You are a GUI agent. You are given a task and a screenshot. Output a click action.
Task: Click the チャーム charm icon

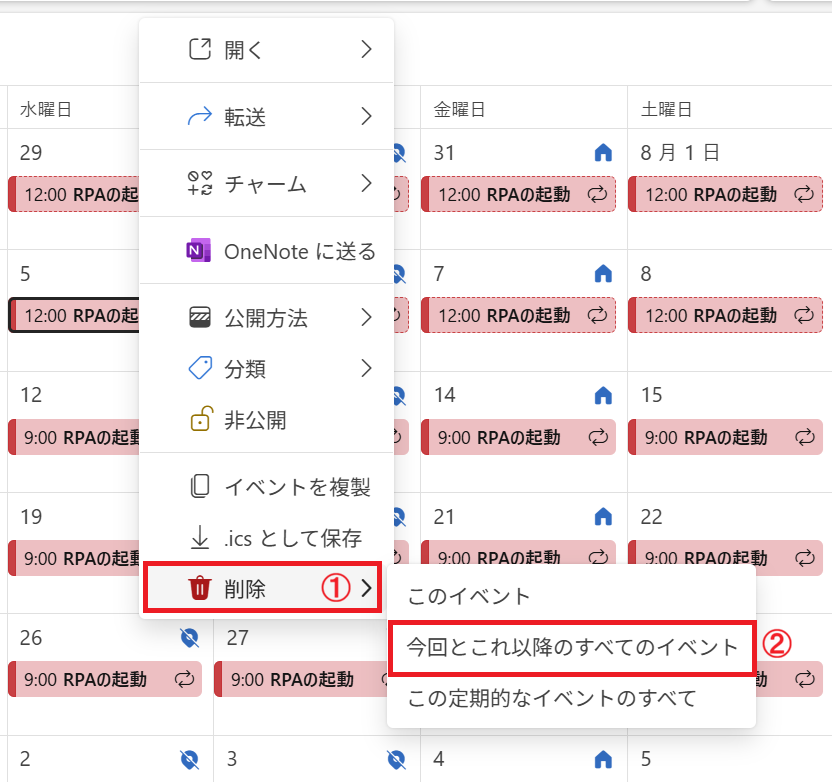click(200, 184)
